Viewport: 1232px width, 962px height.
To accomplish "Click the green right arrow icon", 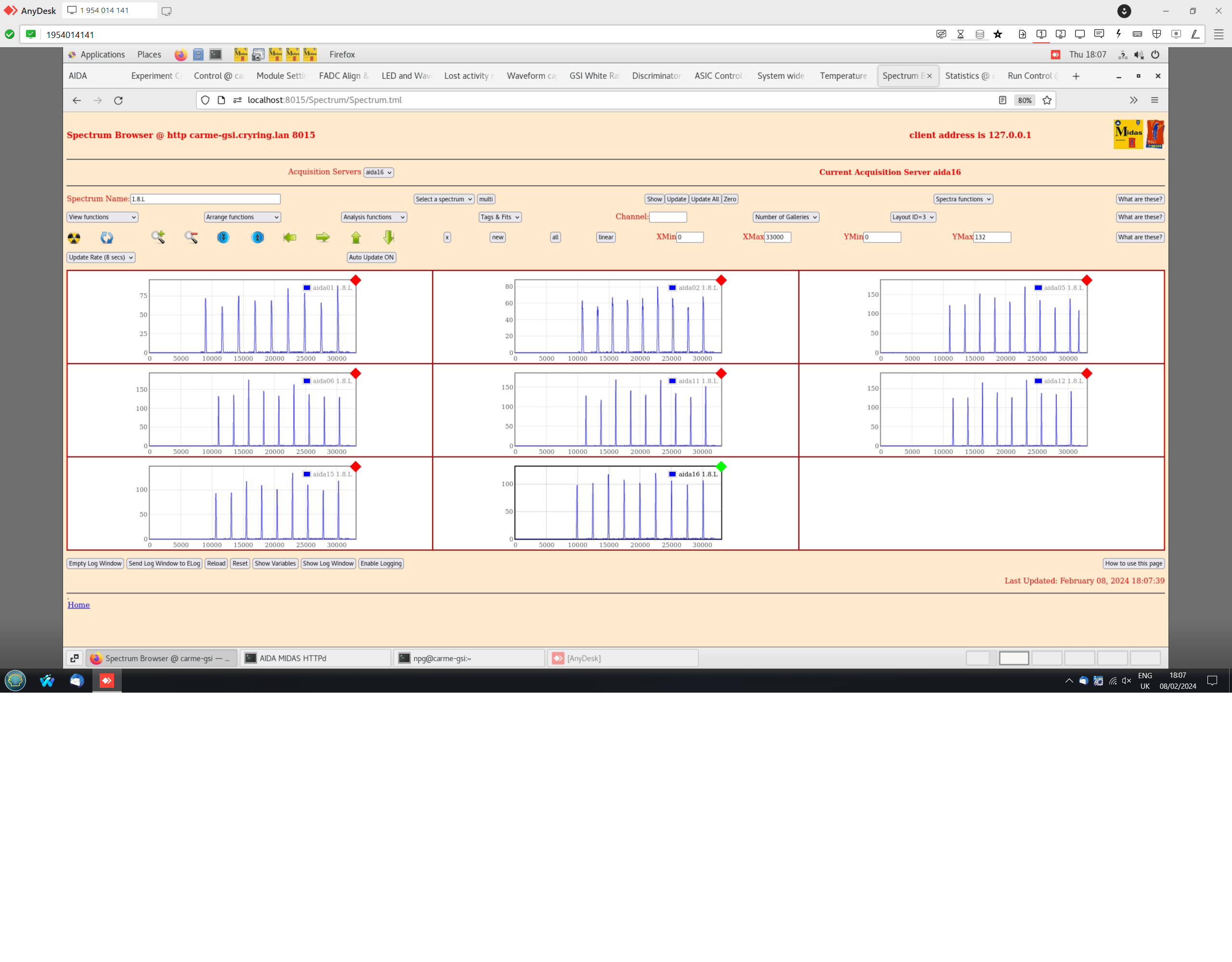I will point(322,238).
